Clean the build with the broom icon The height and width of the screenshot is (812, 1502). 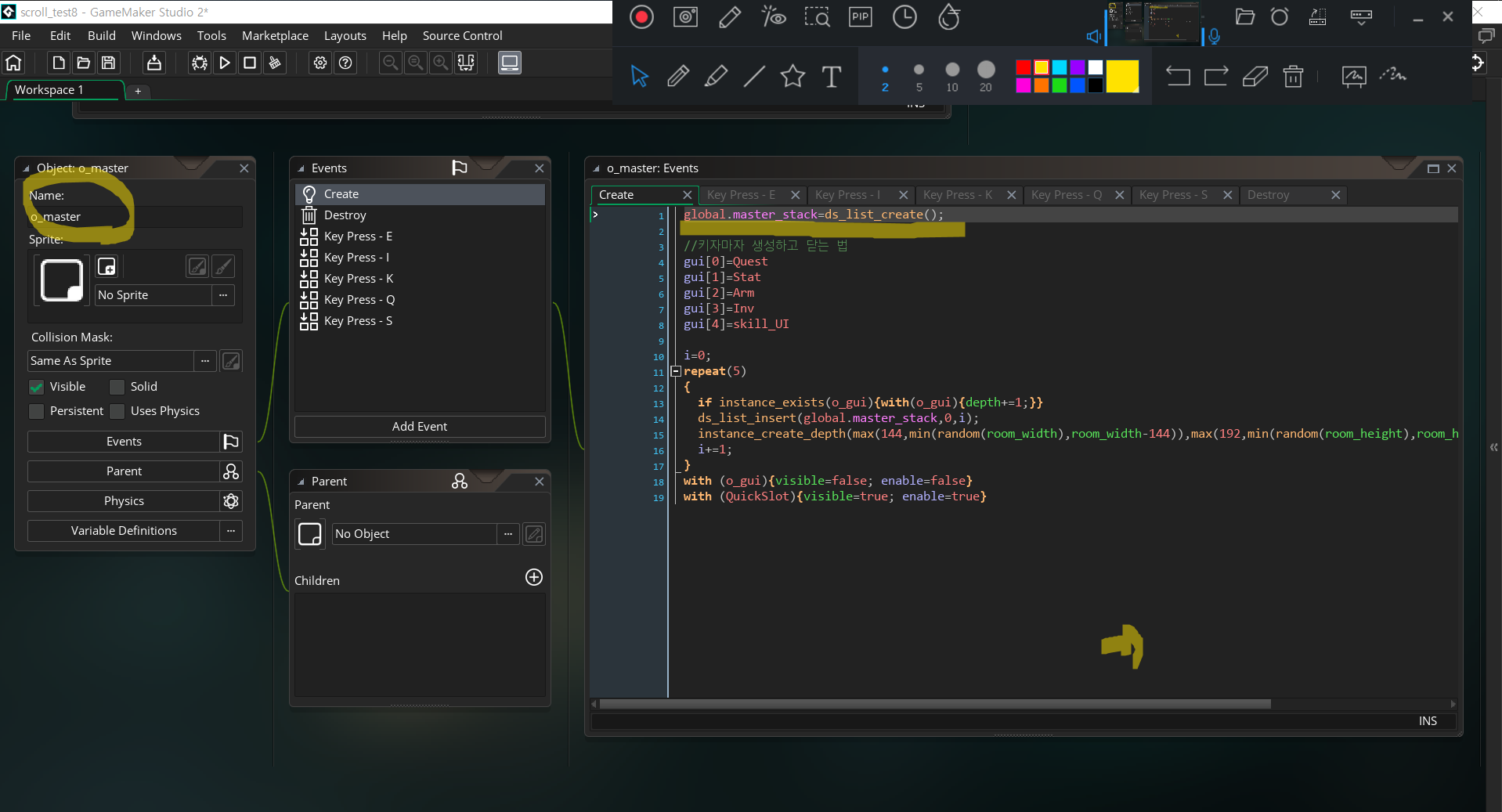coord(275,63)
